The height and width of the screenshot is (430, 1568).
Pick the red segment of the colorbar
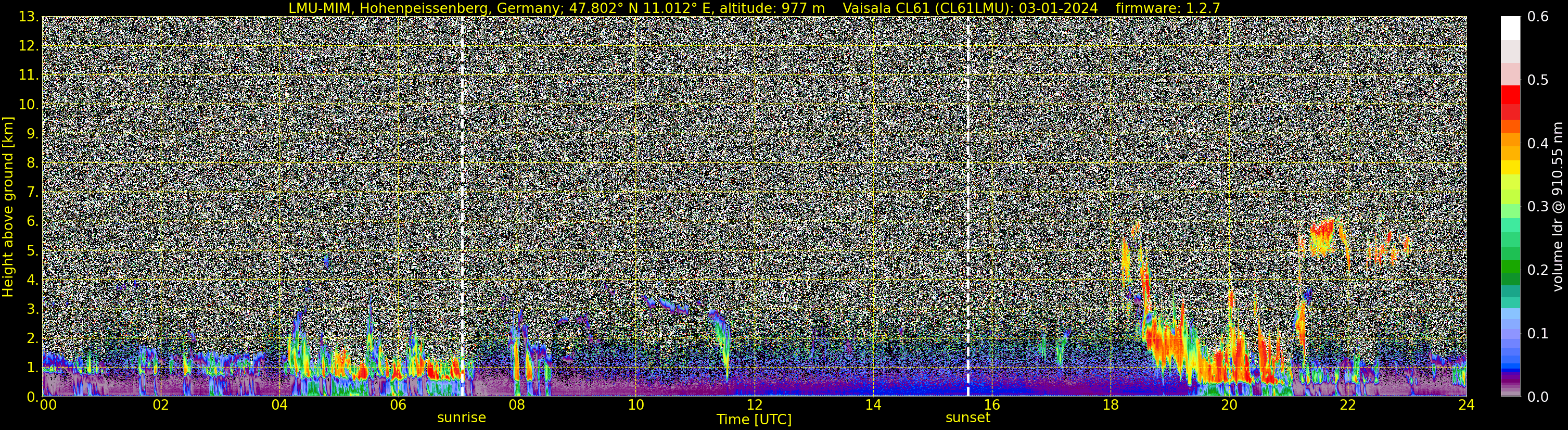(x=1510, y=96)
